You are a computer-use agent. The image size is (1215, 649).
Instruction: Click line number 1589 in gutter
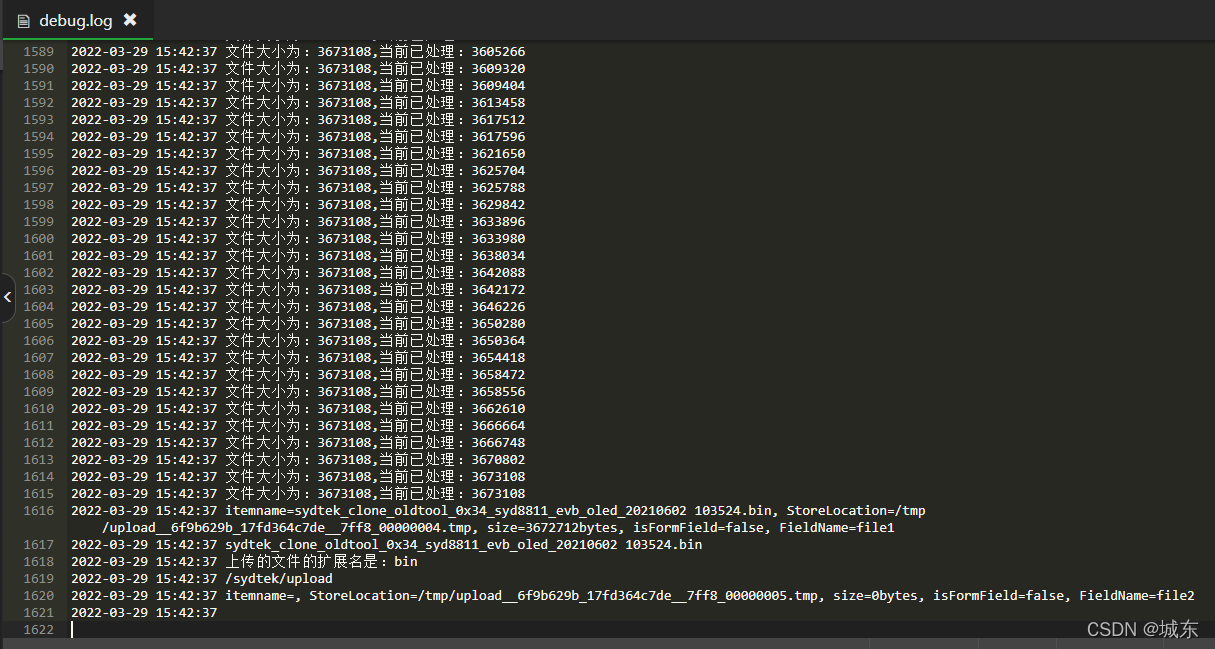coord(38,52)
